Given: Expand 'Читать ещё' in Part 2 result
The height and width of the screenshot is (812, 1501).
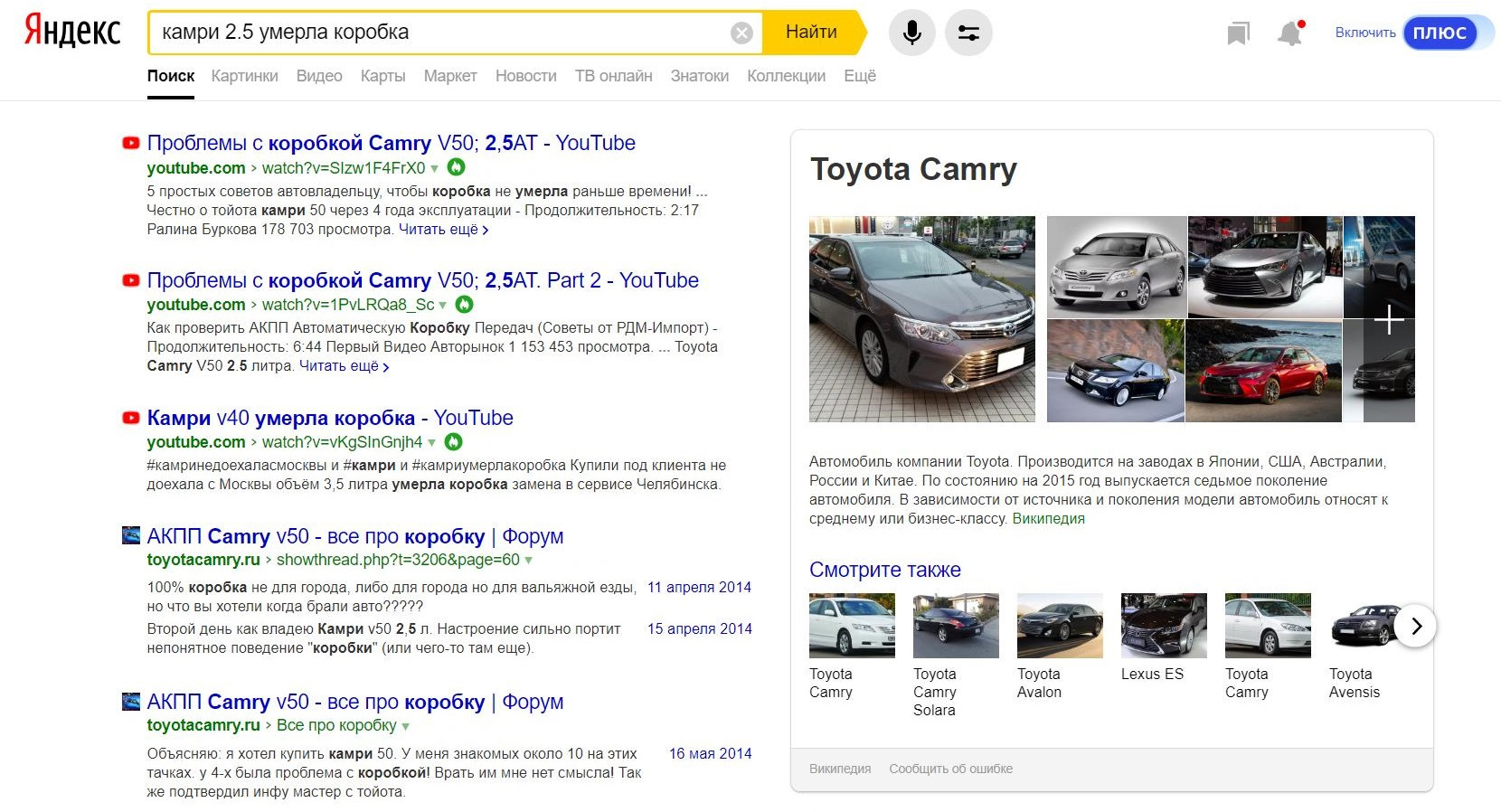Looking at the screenshot, I should pyautogui.click(x=344, y=366).
